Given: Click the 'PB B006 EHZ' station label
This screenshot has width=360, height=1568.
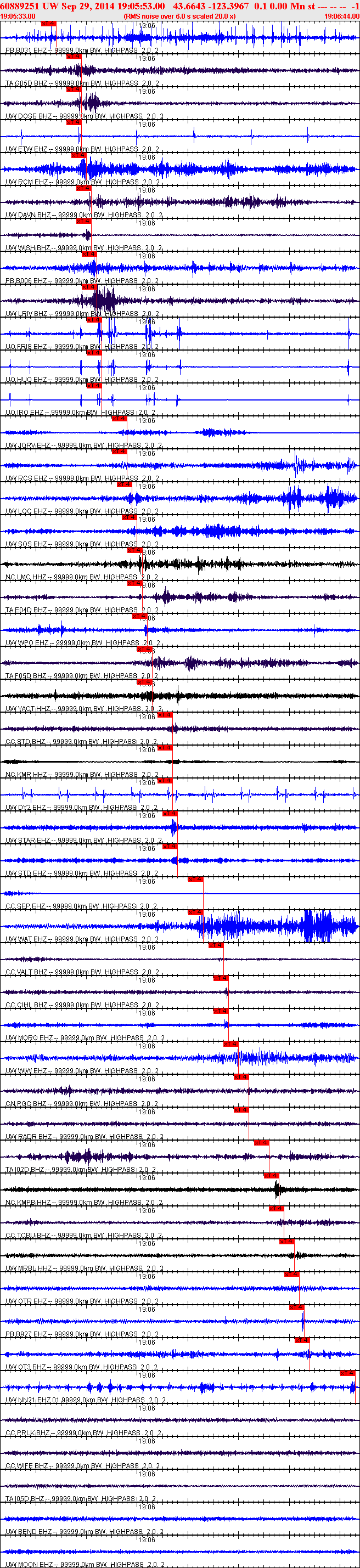Looking at the screenshot, I should click(x=26, y=280).
